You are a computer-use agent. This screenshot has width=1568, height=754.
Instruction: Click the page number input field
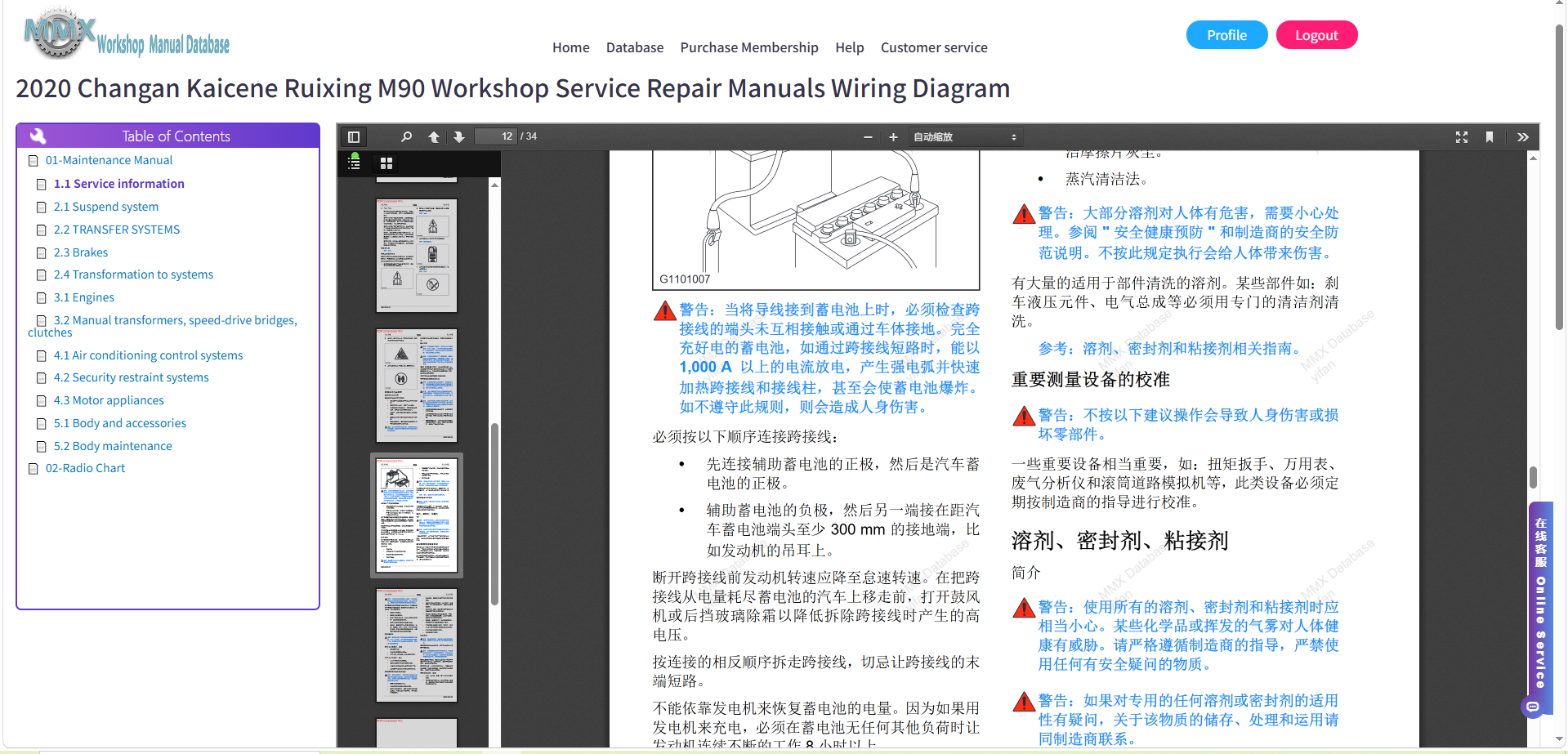[496, 136]
